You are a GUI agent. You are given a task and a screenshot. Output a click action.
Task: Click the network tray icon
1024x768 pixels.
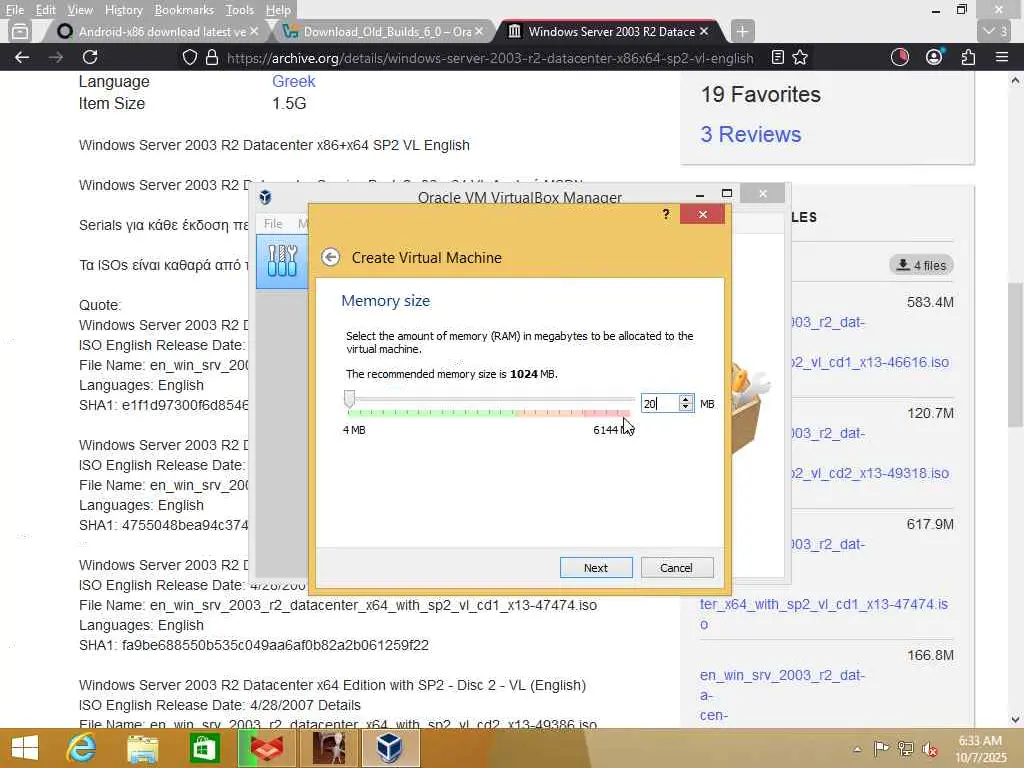(906, 749)
